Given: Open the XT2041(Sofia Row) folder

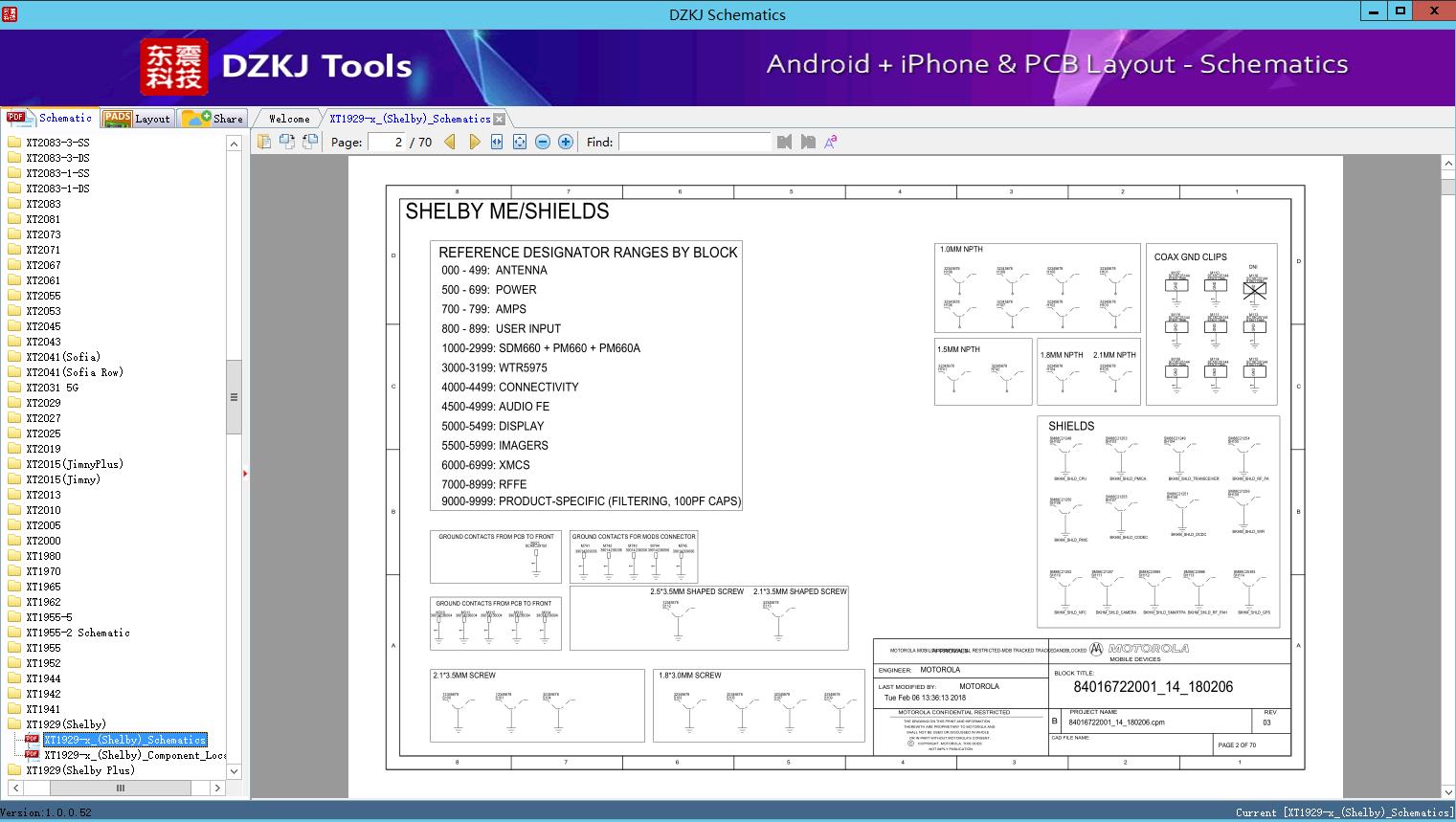Looking at the screenshot, I should pos(75,372).
